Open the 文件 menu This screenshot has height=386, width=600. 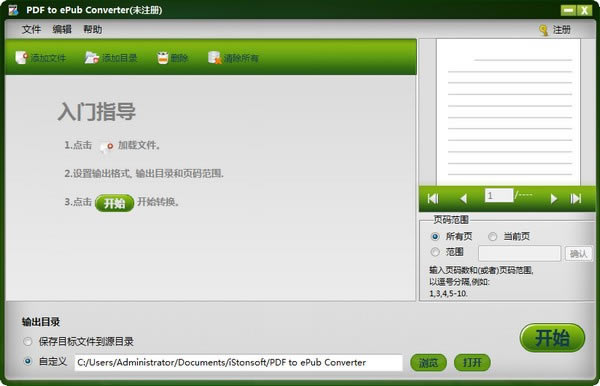tap(31, 29)
